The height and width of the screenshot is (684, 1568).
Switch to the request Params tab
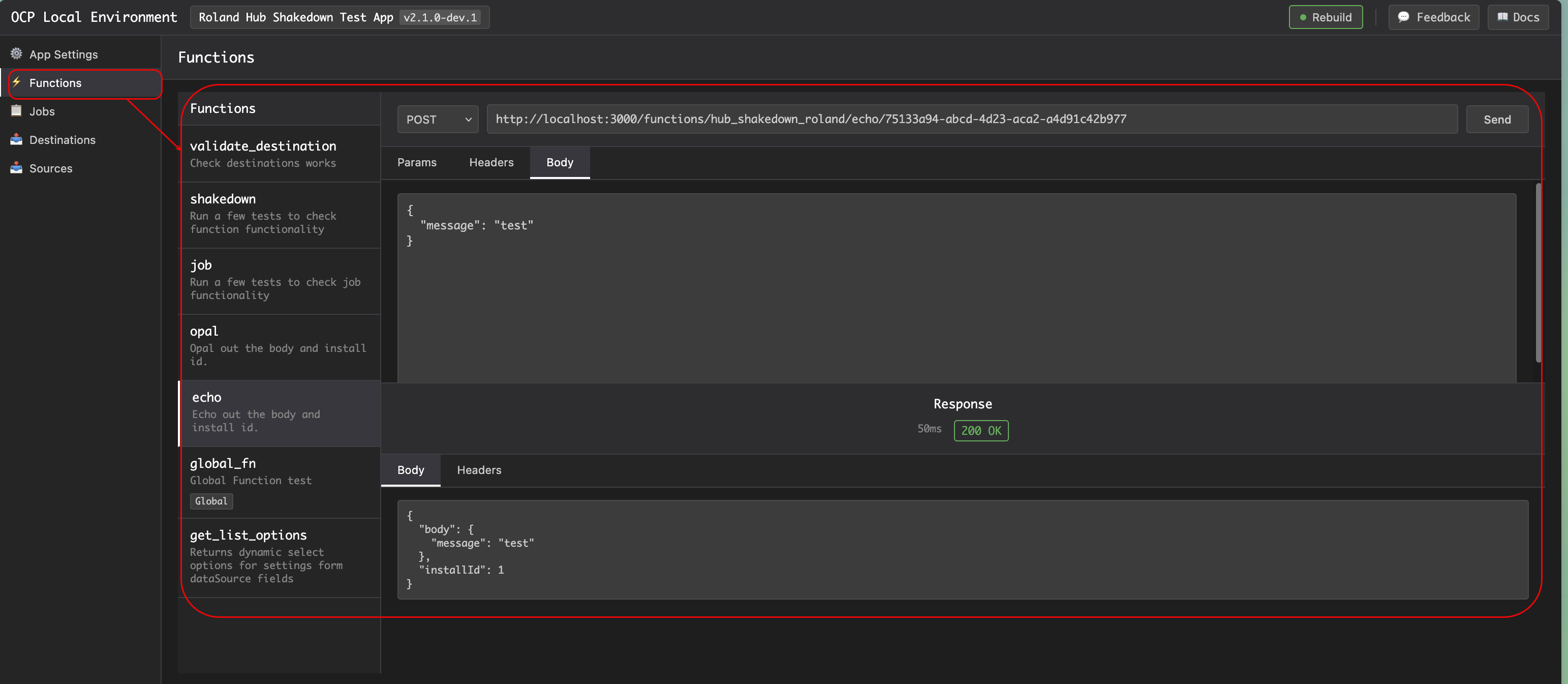[416, 163]
